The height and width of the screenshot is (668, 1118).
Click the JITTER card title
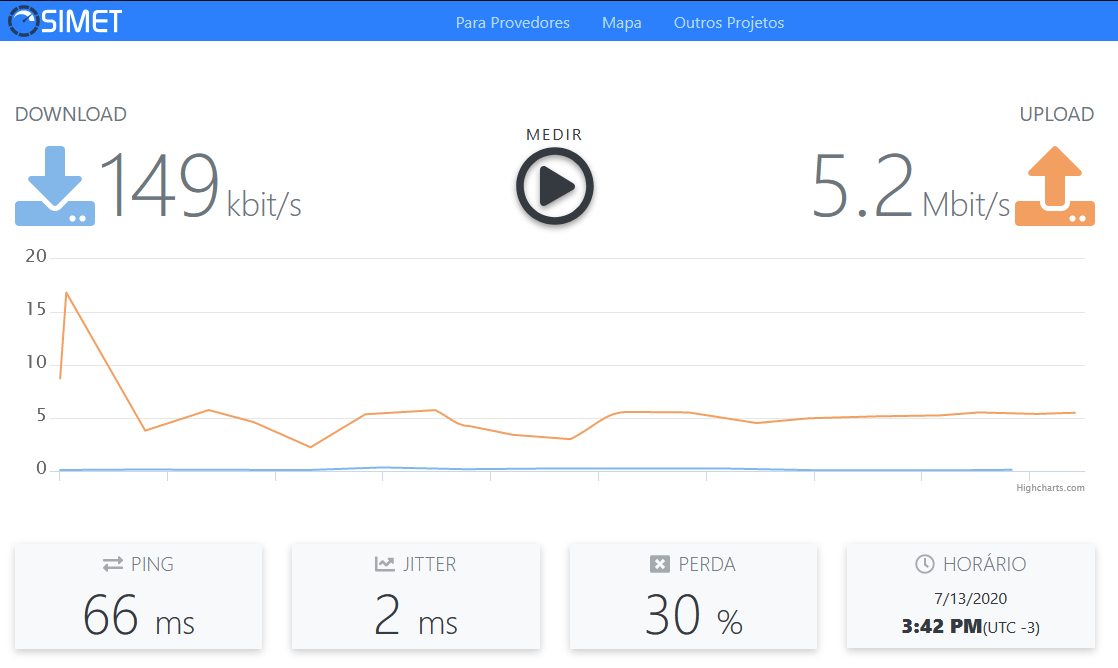click(x=429, y=564)
